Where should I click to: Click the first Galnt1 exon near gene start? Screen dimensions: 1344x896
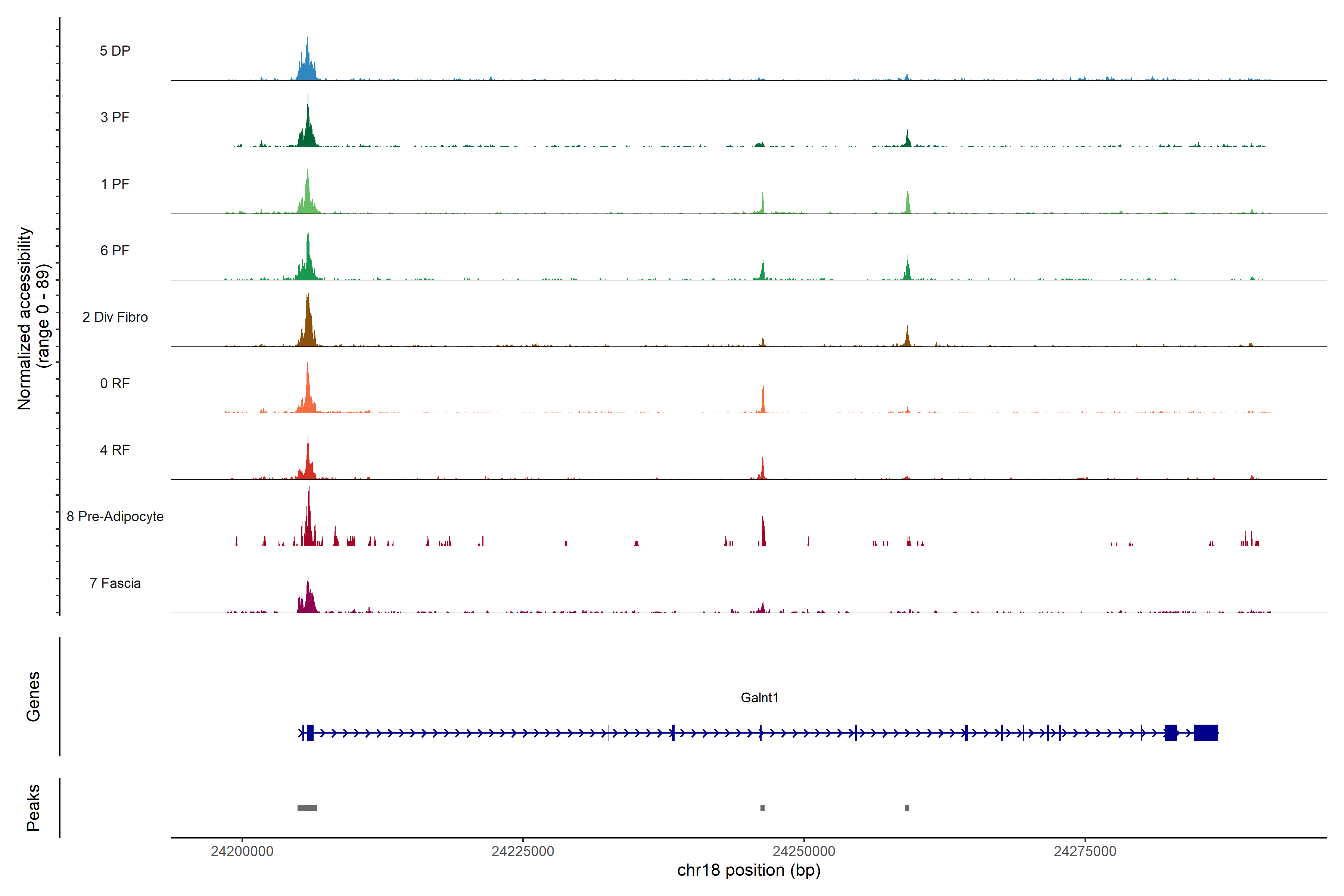(310, 732)
